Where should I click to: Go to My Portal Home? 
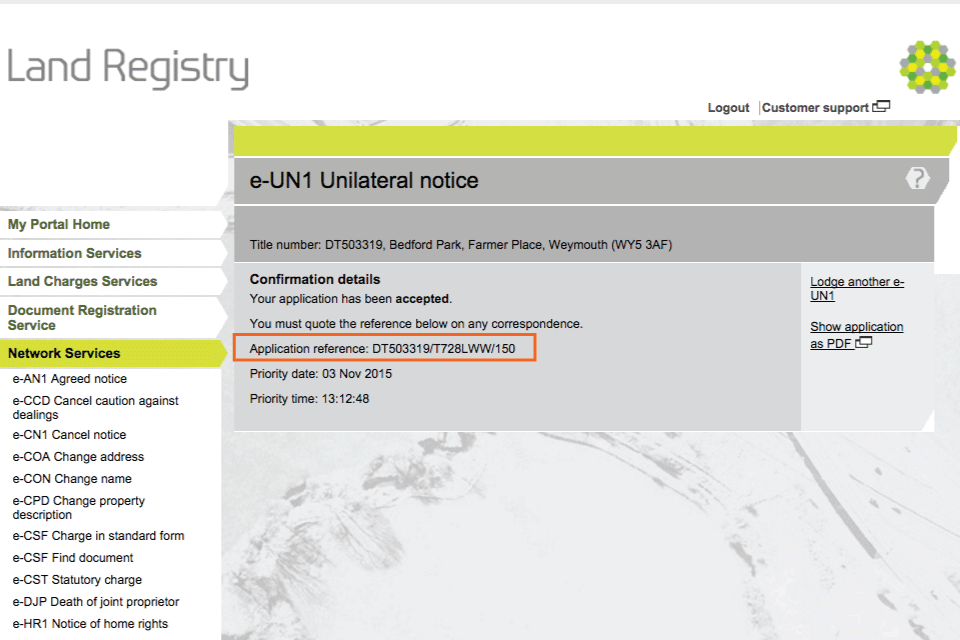(x=59, y=225)
